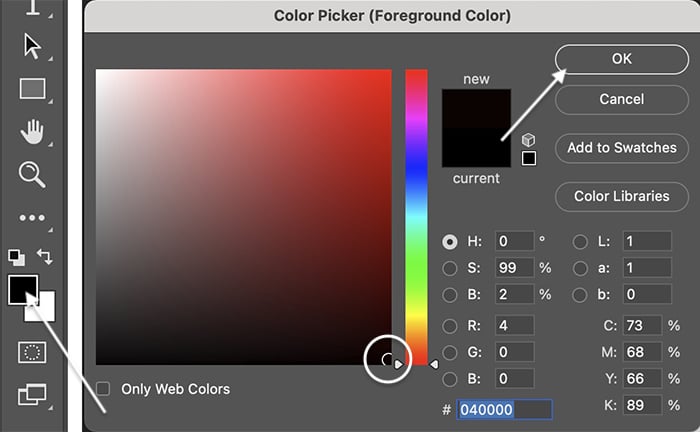This screenshot has height=432, width=700.
Task: Pick a color in the saturation-brightness field
Action: 244,217
